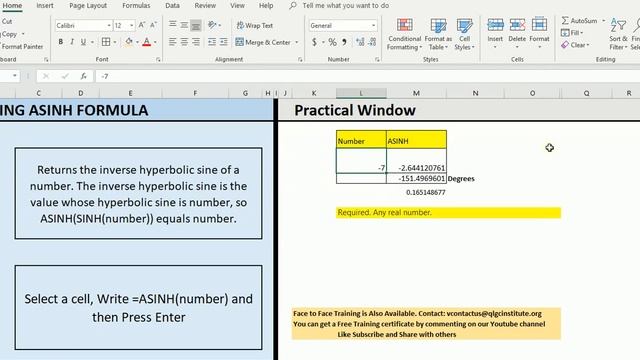Open Cell Styles gallery
This screenshot has width=640, height=360.
coord(464,34)
